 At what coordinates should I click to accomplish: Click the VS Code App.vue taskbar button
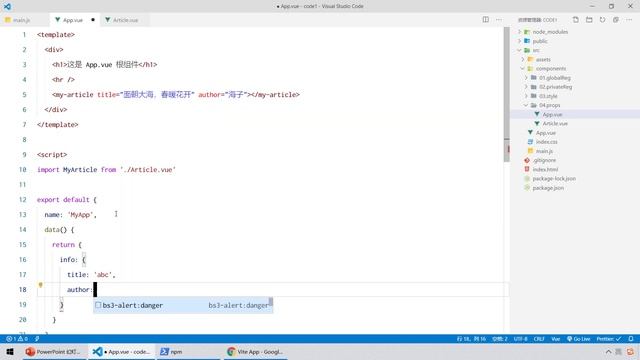point(122,351)
